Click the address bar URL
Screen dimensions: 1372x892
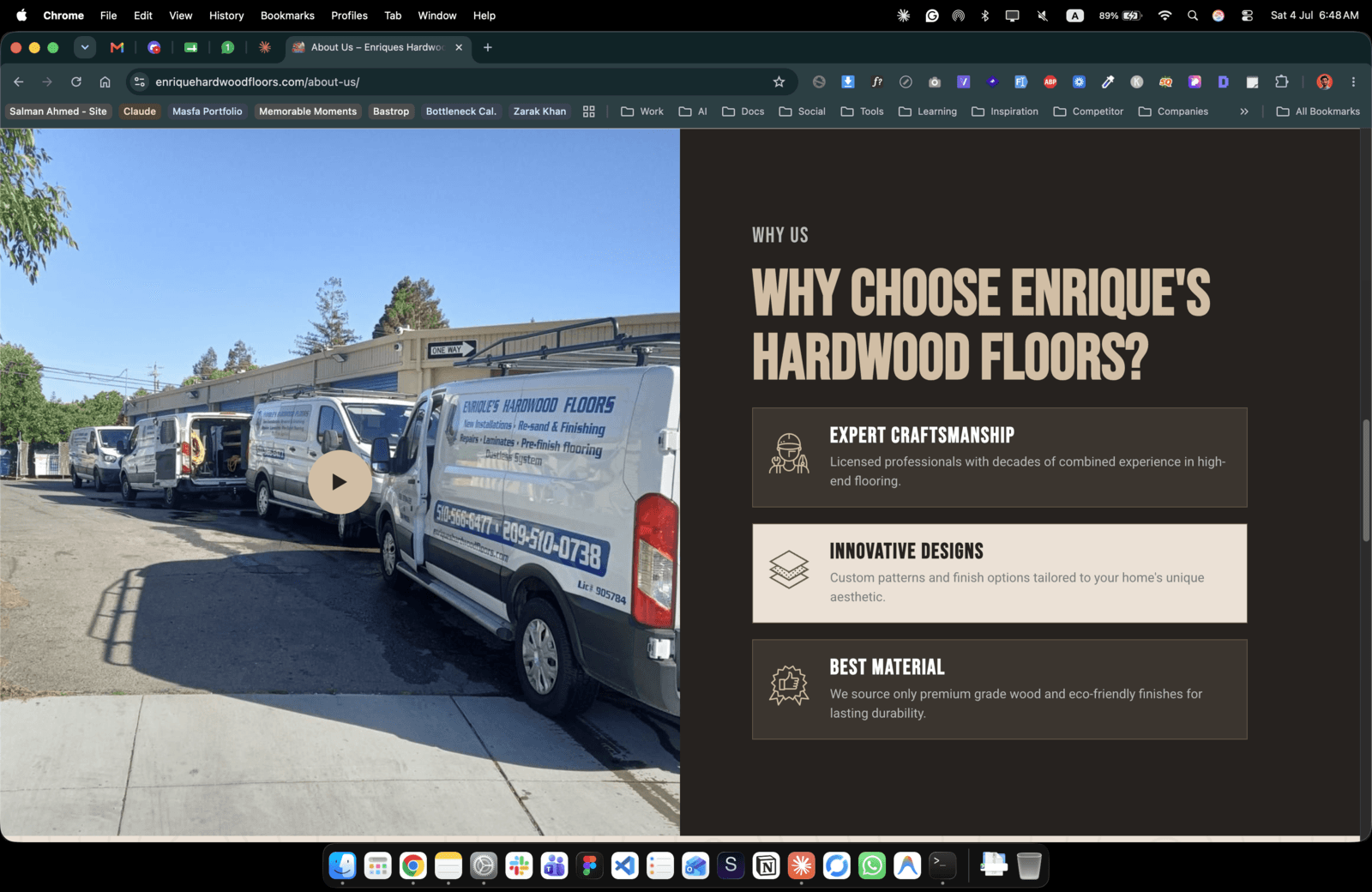(257, 81)
